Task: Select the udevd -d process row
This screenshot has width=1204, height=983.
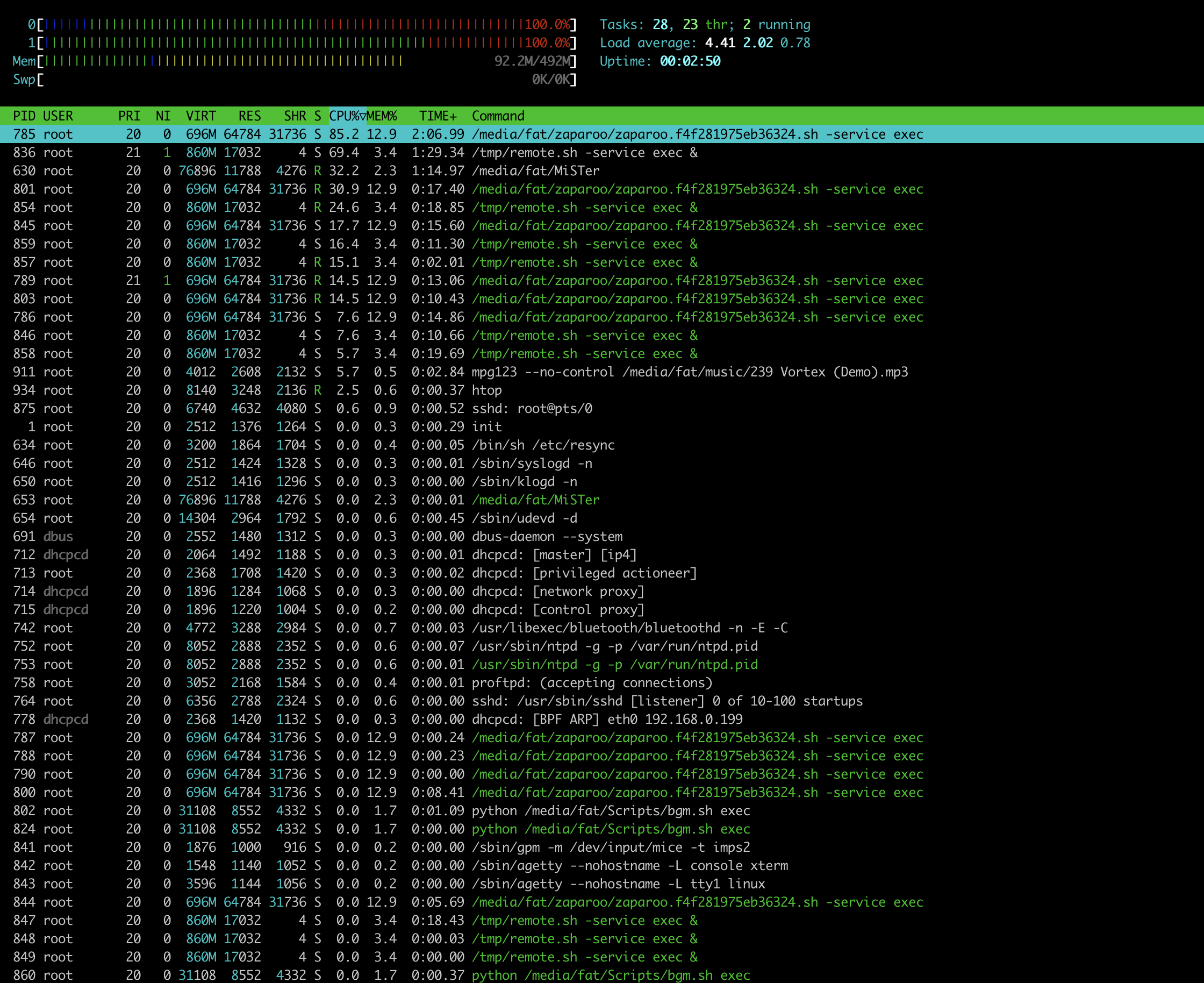Action: (601, 518)
